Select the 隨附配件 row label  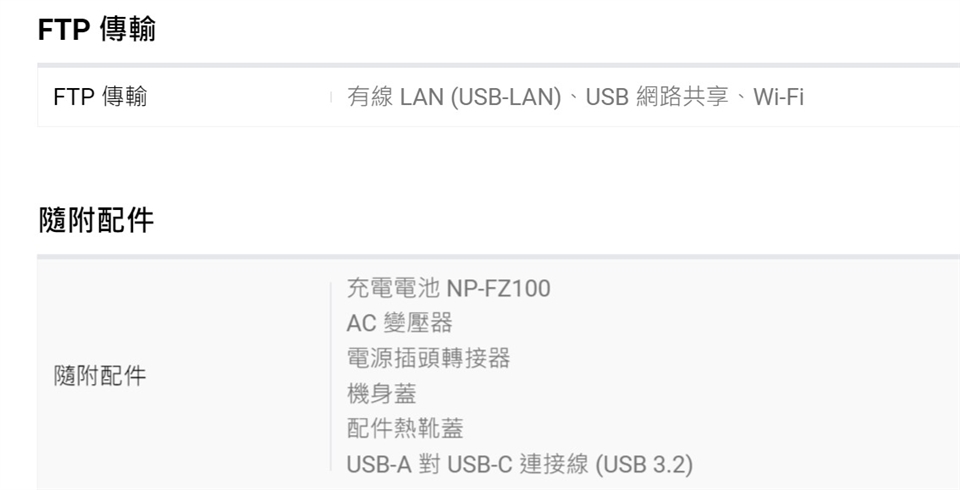pos(100,376)
